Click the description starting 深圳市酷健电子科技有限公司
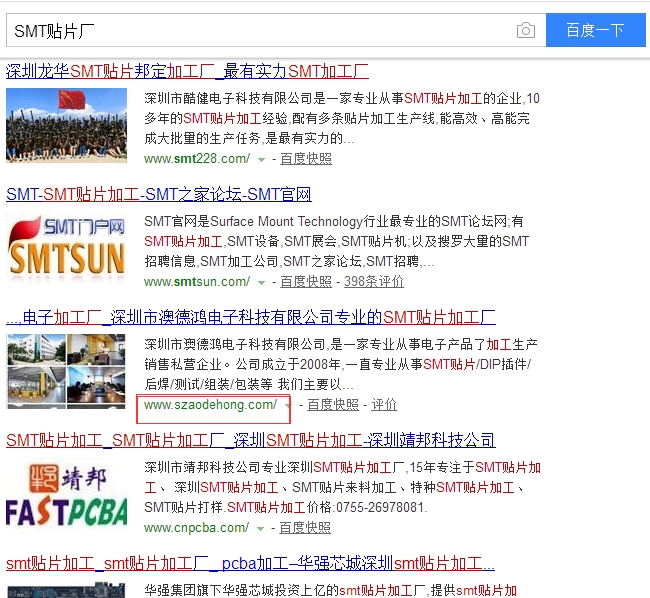 [342, 119]
